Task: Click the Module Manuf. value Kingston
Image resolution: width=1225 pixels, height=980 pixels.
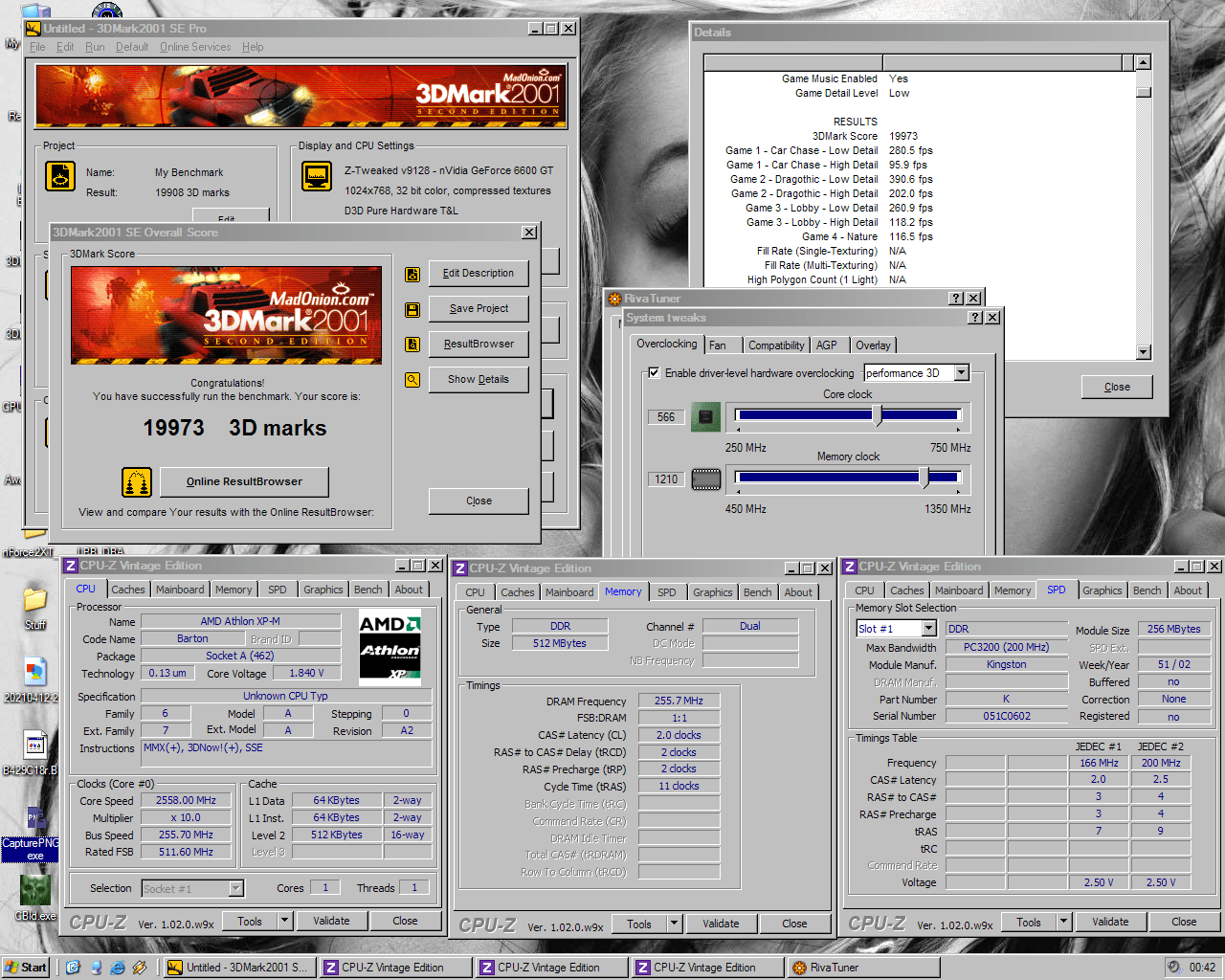Action: click(1006, 664)
